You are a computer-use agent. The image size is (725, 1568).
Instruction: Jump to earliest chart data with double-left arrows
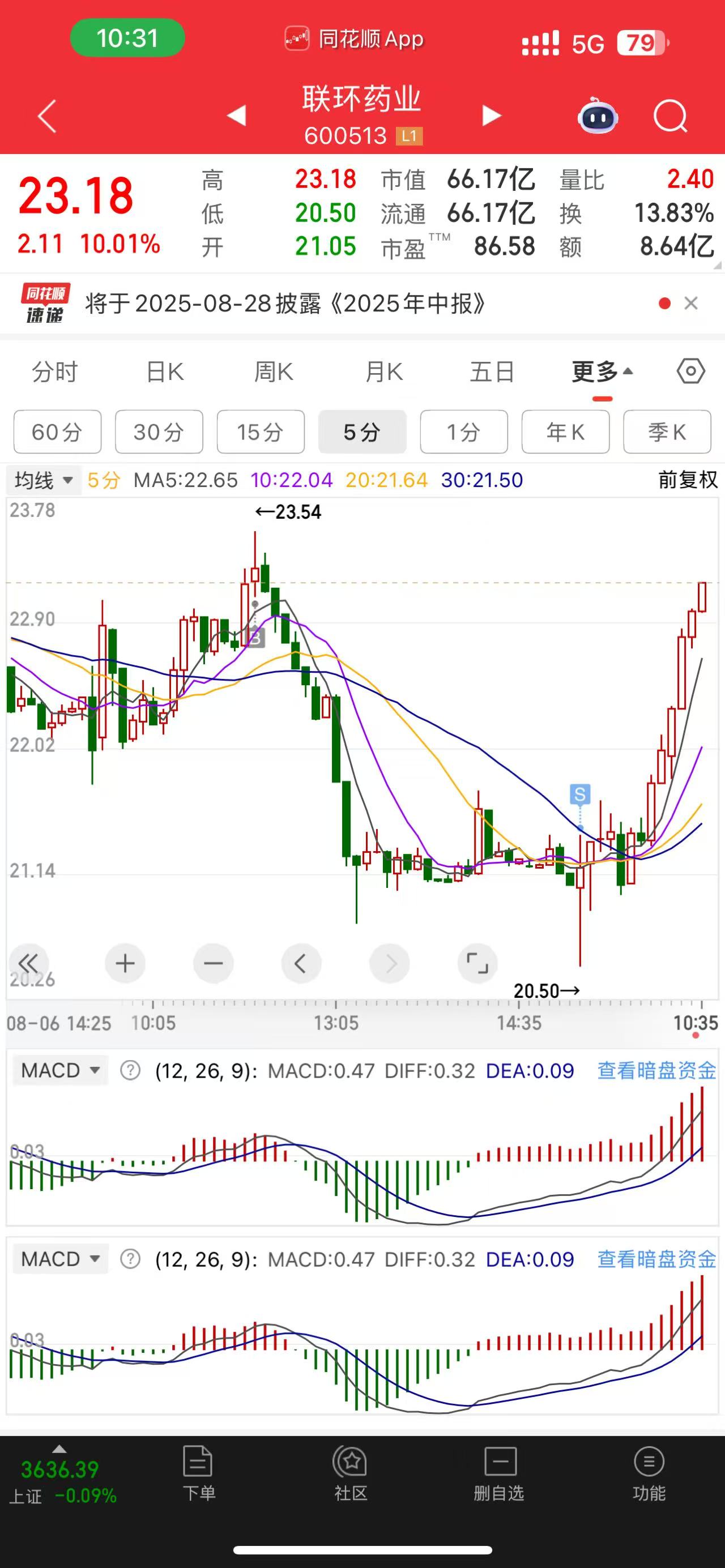pyautogui.click(x=28, y=964)
